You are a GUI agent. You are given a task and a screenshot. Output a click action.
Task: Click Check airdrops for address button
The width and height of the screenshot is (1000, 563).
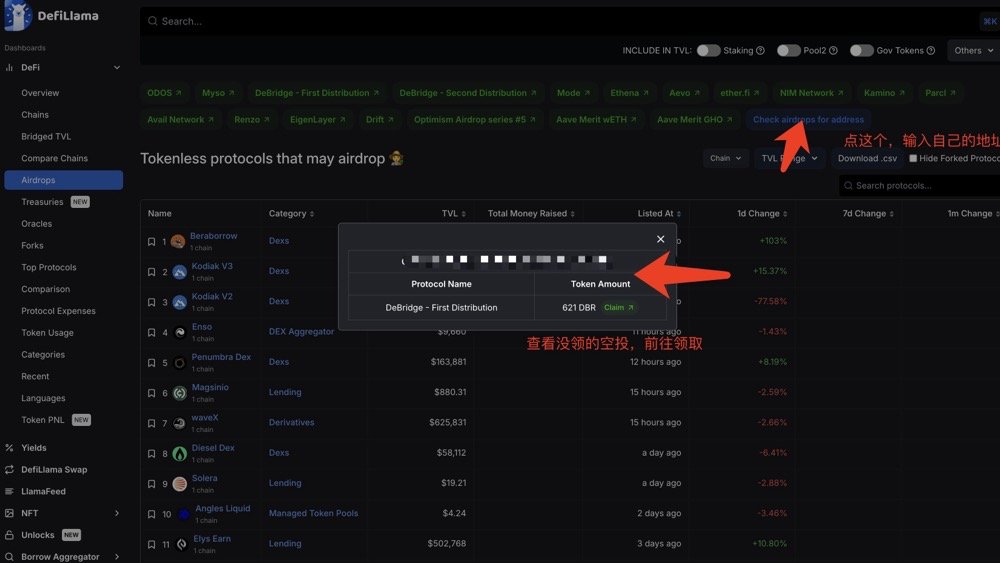click(x=808, y=119)
